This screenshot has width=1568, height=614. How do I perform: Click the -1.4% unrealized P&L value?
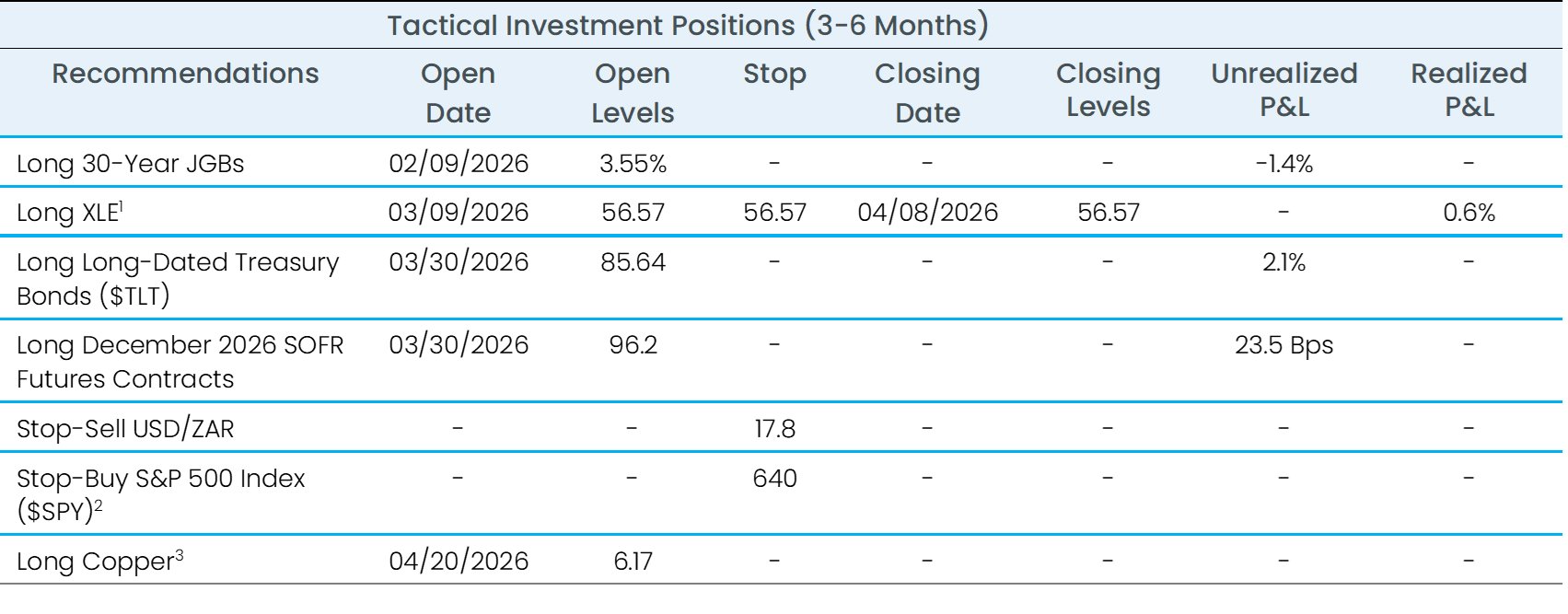pyautogui.click(x=1283, y=164)
